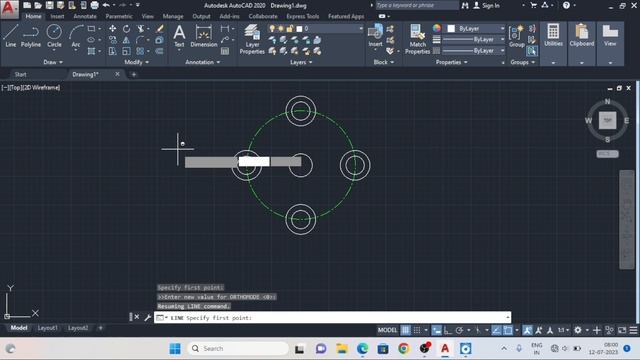Toggle object snap tracking
Image resolution: width=640 pixels, height=360 pixels.
tap(496, 330)
